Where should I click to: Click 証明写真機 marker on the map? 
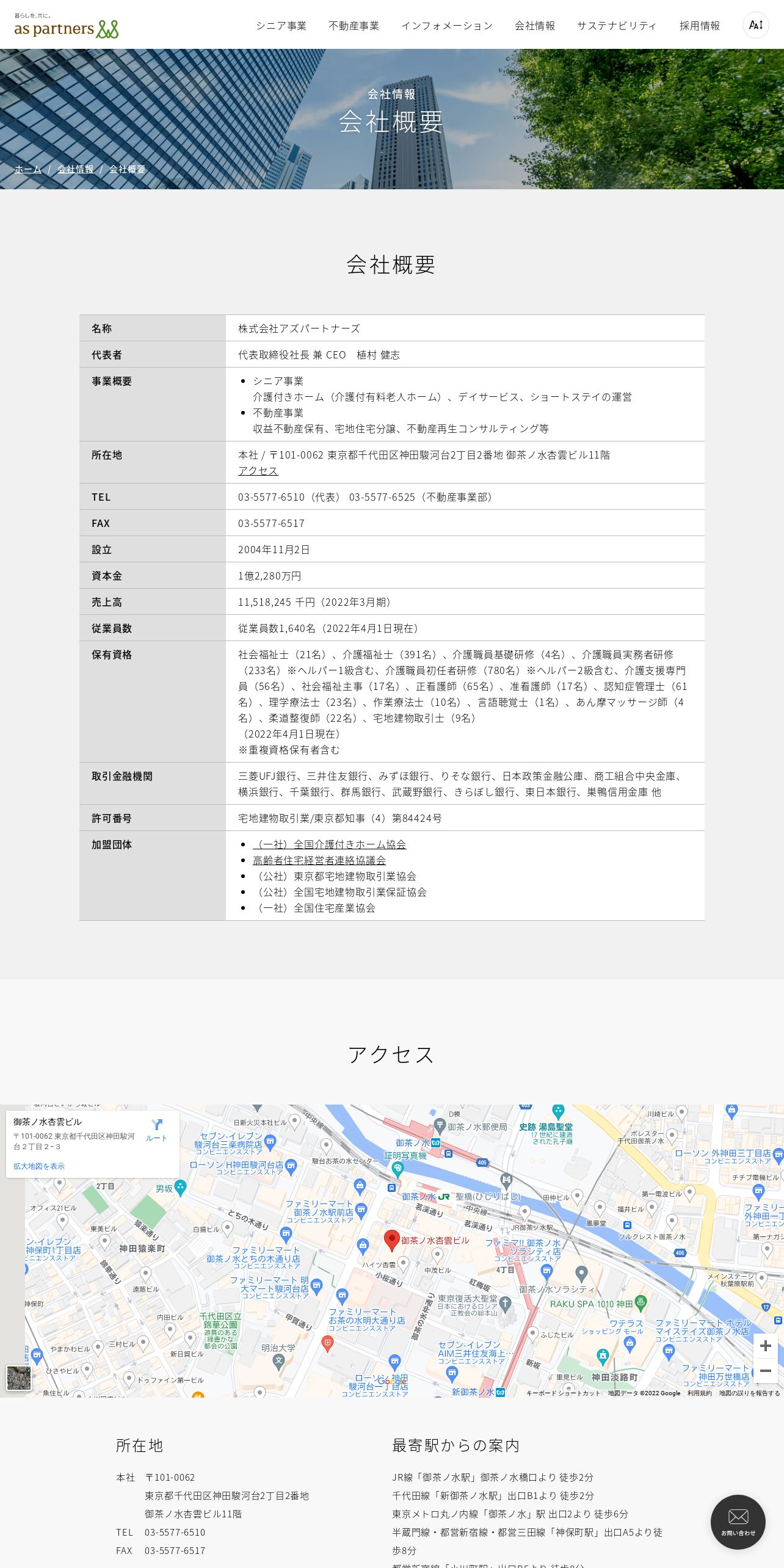(x=398, y=1169)
